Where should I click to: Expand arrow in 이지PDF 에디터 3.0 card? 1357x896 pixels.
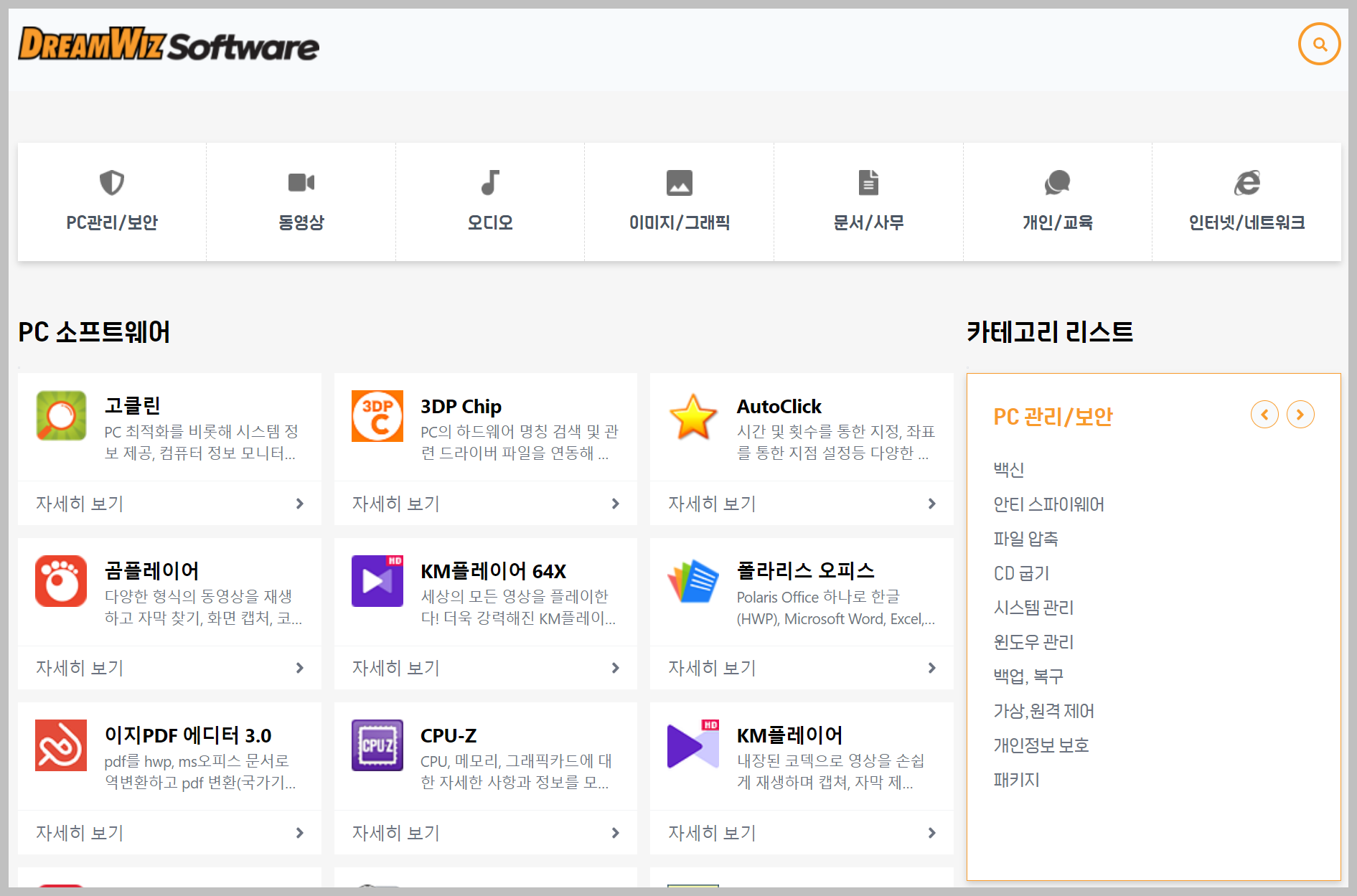pyautogui.click(x=300, y=833)
